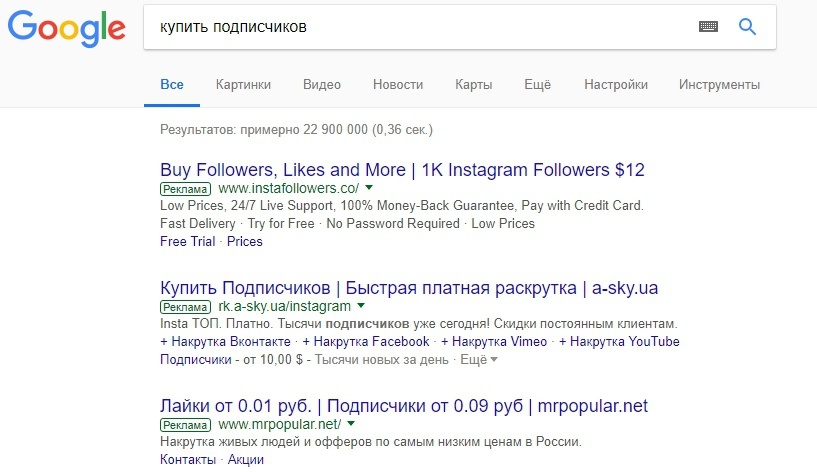Expand Ещё under Подписчики price line

pyautogui.click(x=479, y=359)
